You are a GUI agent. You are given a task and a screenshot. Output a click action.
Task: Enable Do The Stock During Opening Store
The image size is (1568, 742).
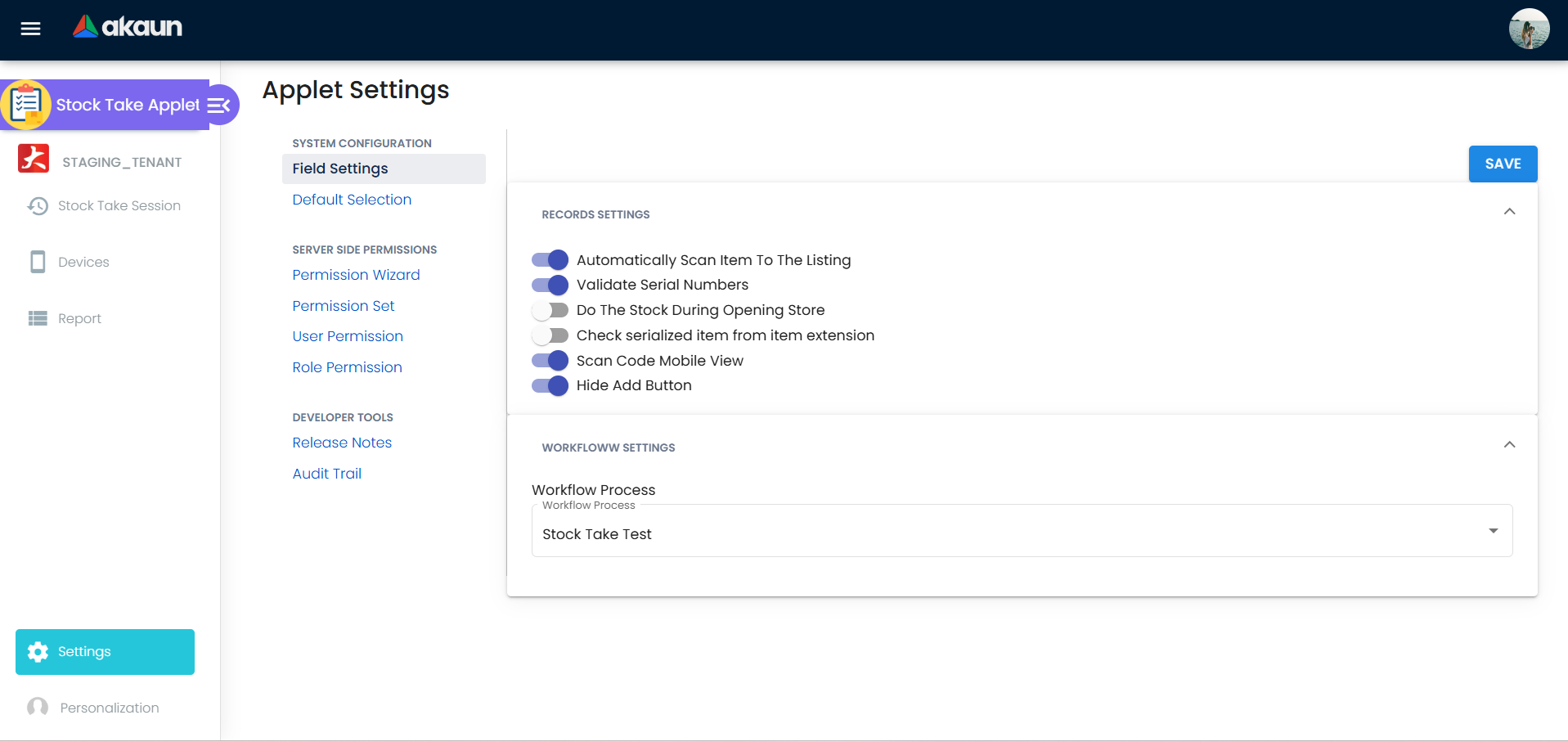(x=550, y=311)
